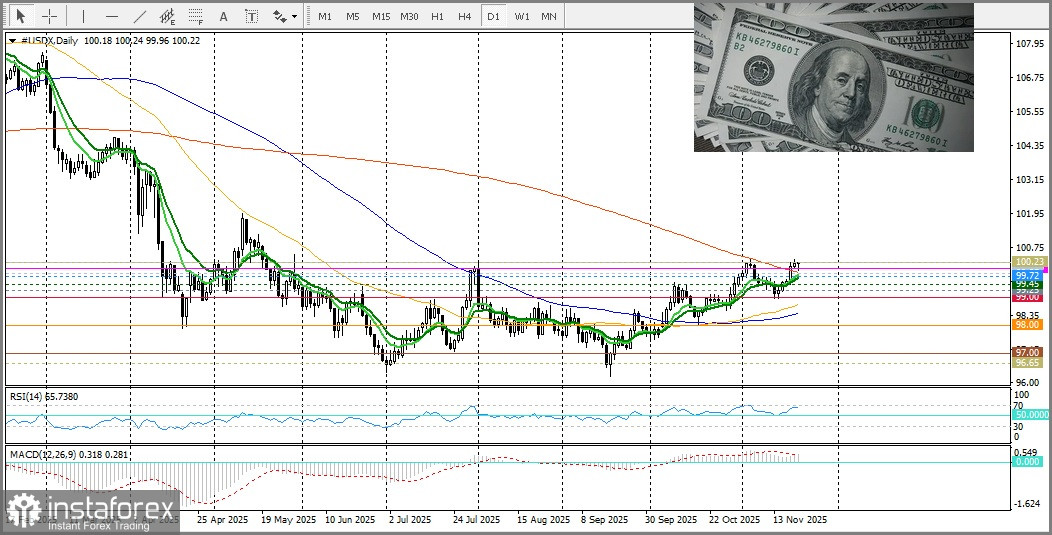
Task: Click the red 99.00 level label
Action: tap(1028, 297)
